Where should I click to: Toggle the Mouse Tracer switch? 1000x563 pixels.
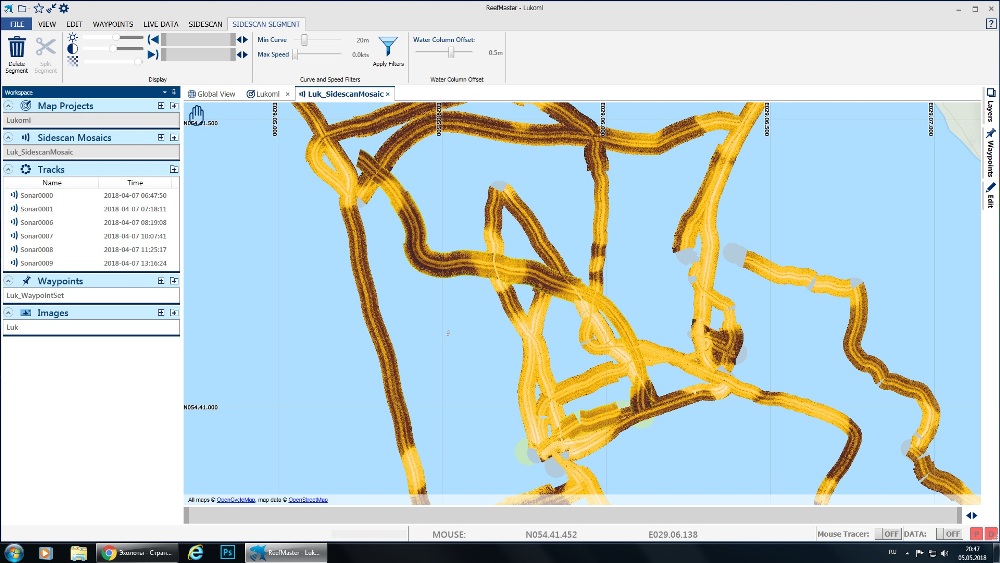tap(888, 535)
